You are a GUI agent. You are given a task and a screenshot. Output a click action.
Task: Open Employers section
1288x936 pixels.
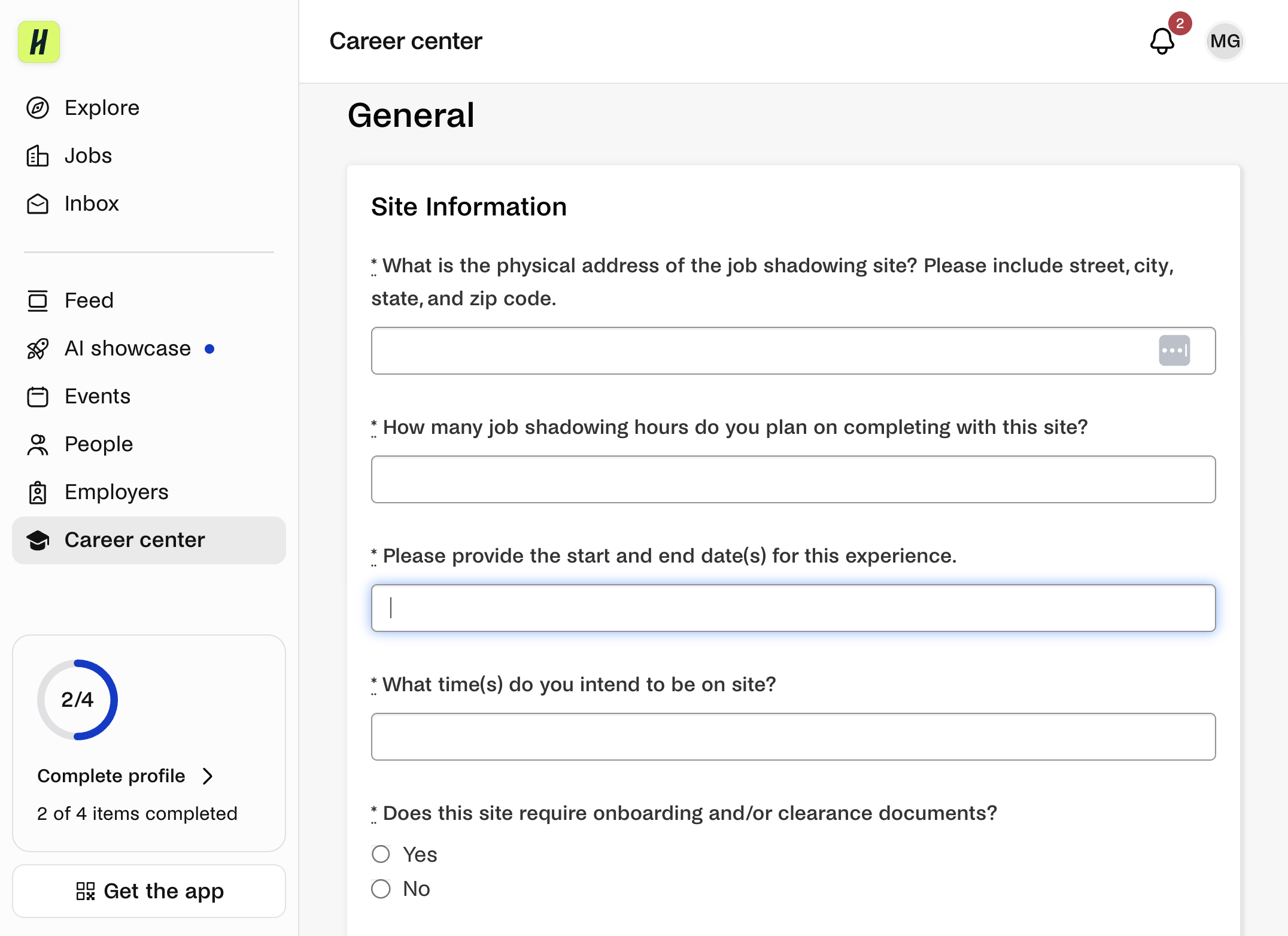[x=149, y=492]
